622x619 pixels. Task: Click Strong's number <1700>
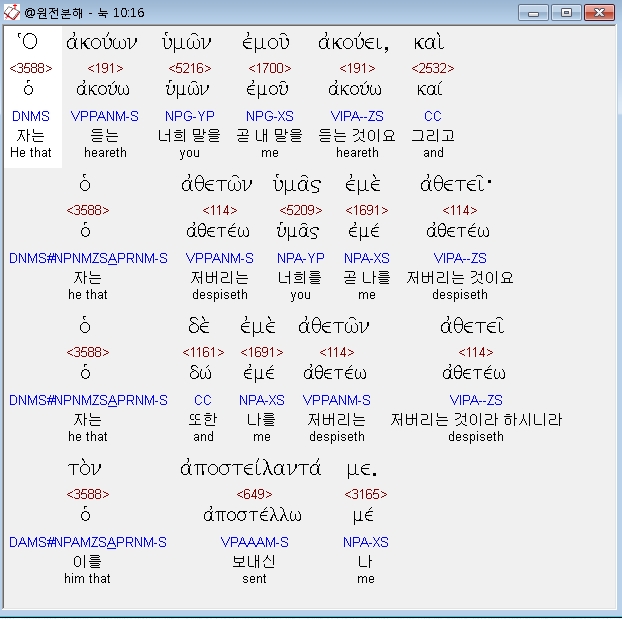270,68
